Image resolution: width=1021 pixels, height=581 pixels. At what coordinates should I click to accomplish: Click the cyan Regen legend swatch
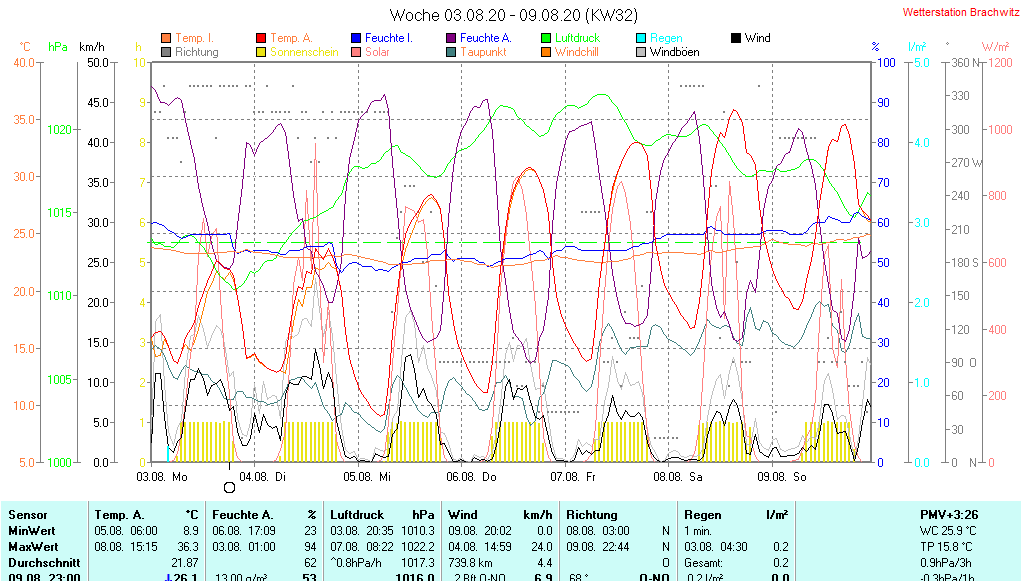click(x=642, y=38)
